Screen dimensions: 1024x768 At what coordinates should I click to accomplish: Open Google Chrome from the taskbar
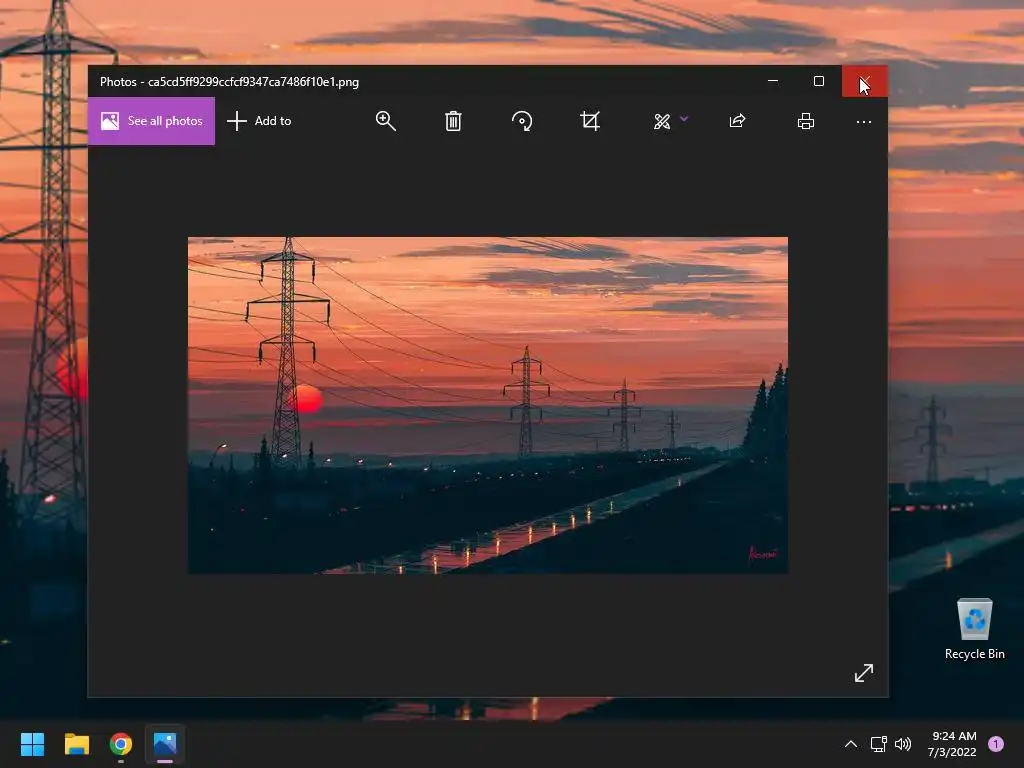pyautogui.click(x=121, y=744)
